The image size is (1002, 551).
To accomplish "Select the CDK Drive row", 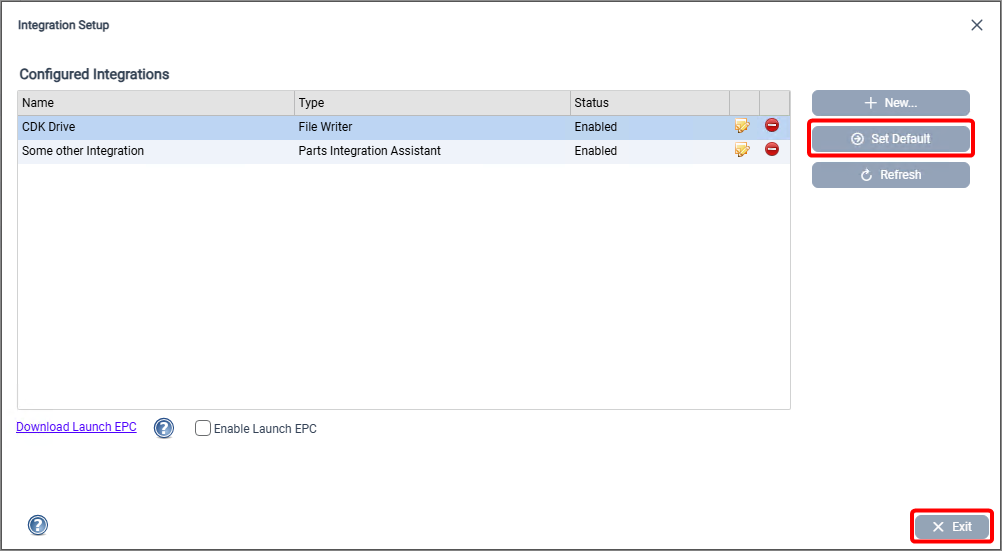I will pyautogui.click(x=404, y=127).
